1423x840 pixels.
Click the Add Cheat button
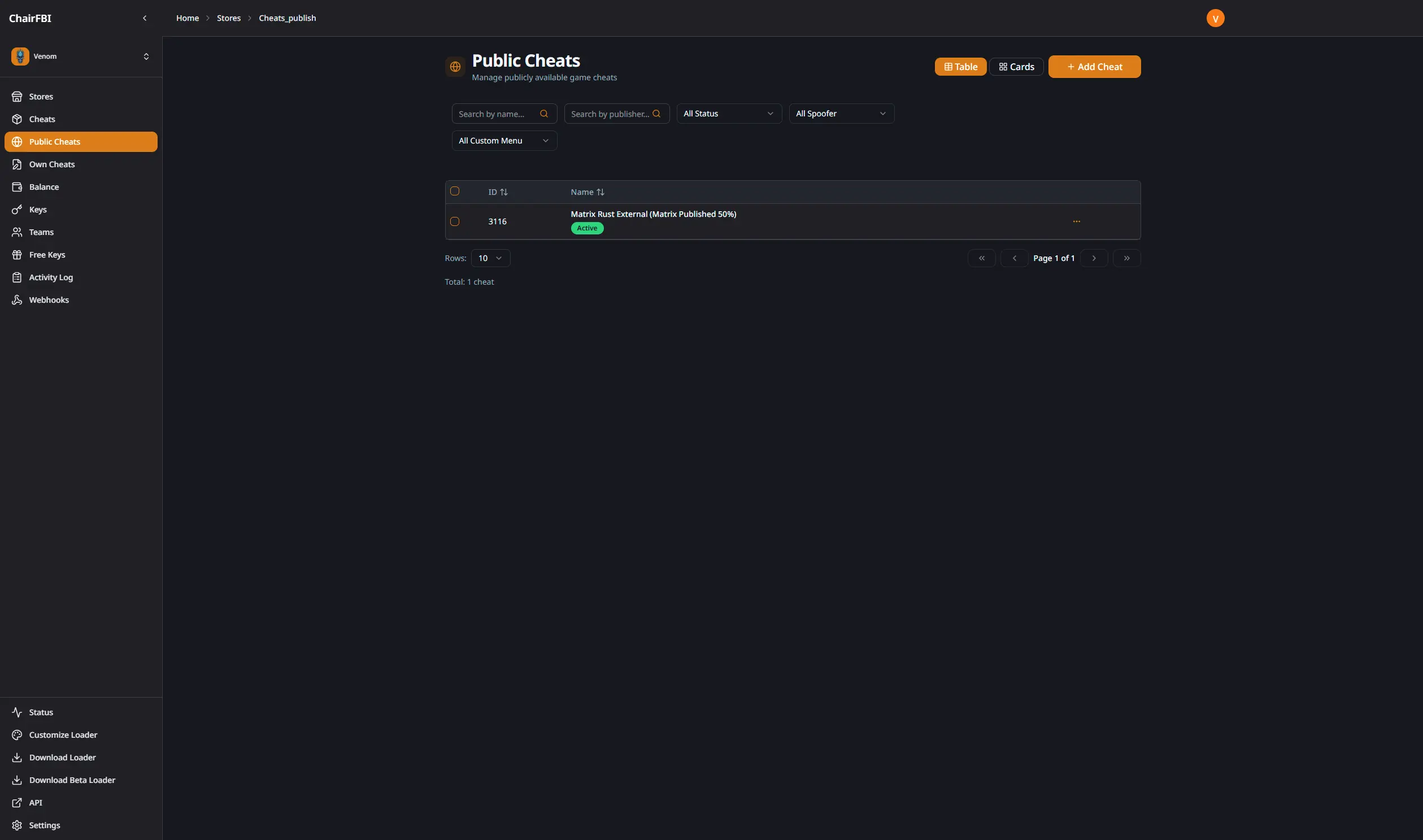click(1094, 66)
